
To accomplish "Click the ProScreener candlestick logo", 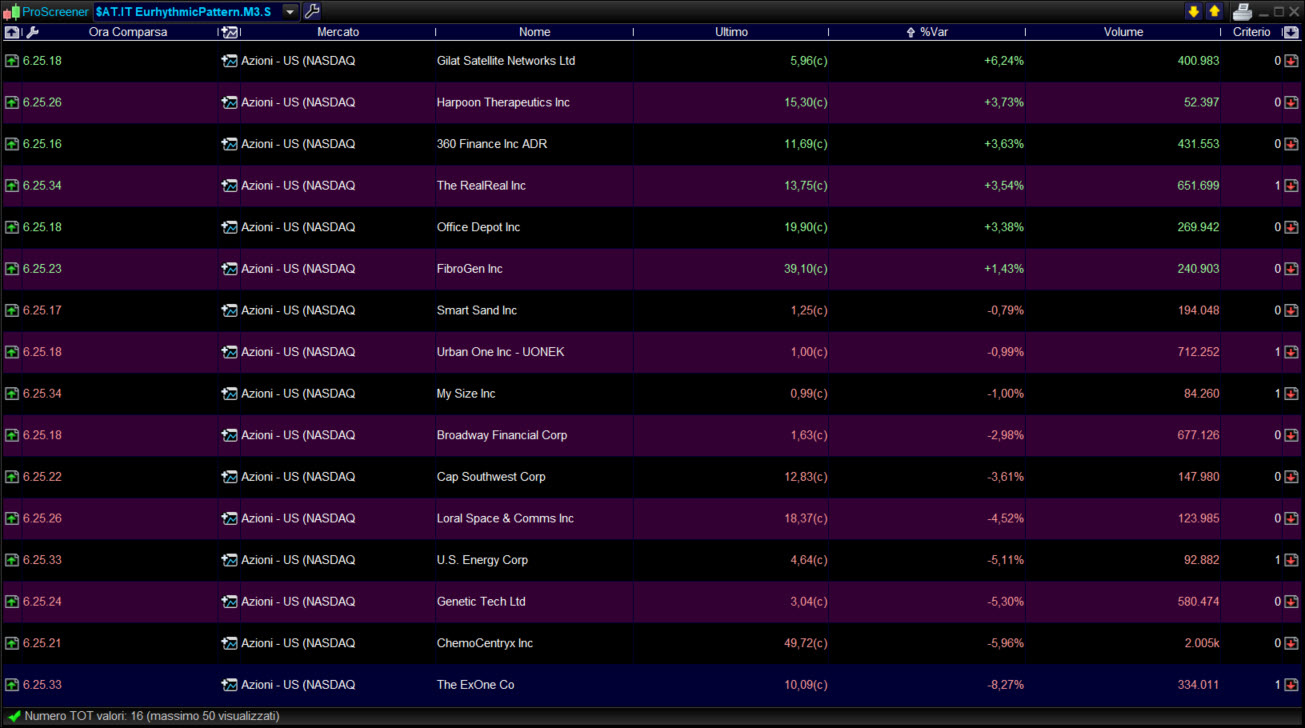I will coord(12,12).
